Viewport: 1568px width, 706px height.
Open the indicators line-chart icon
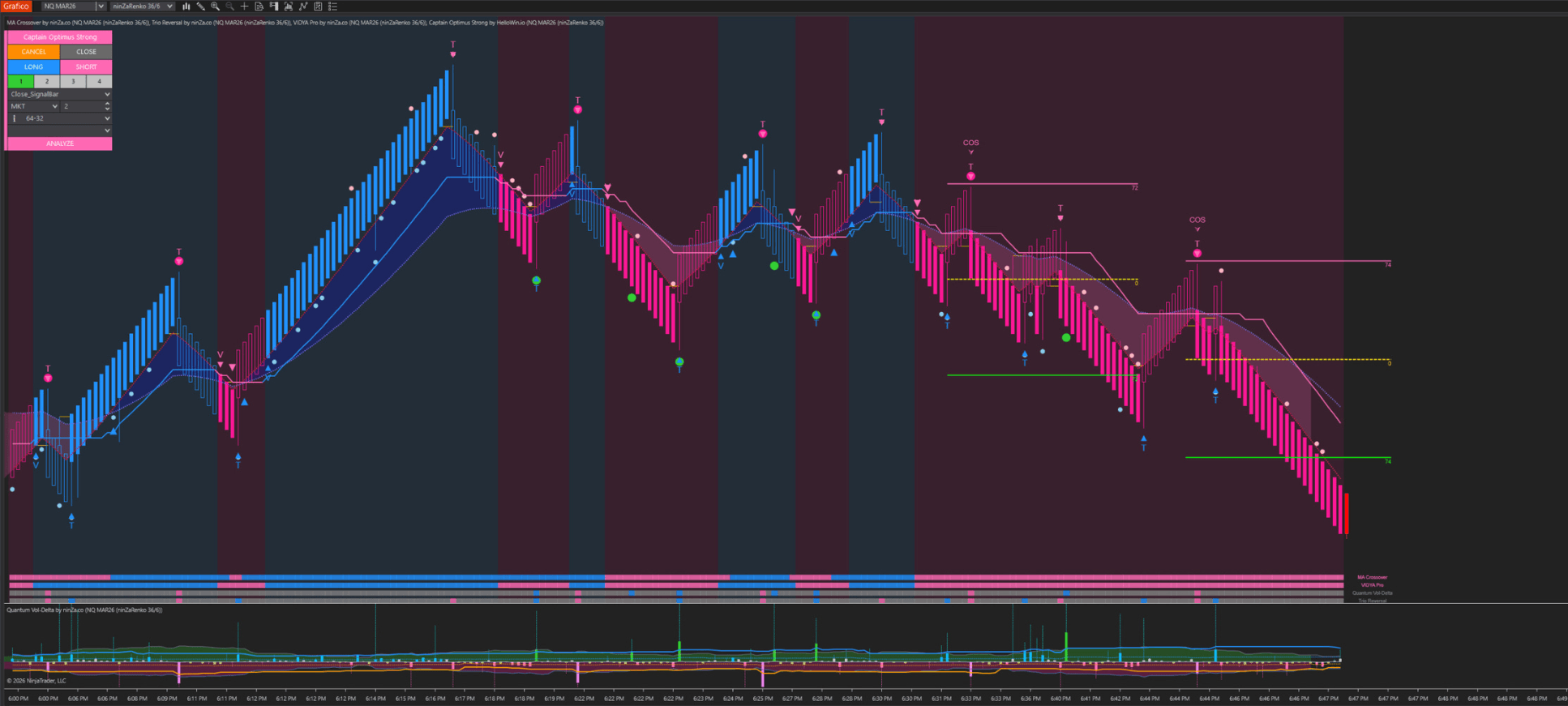tap(303, 6)
